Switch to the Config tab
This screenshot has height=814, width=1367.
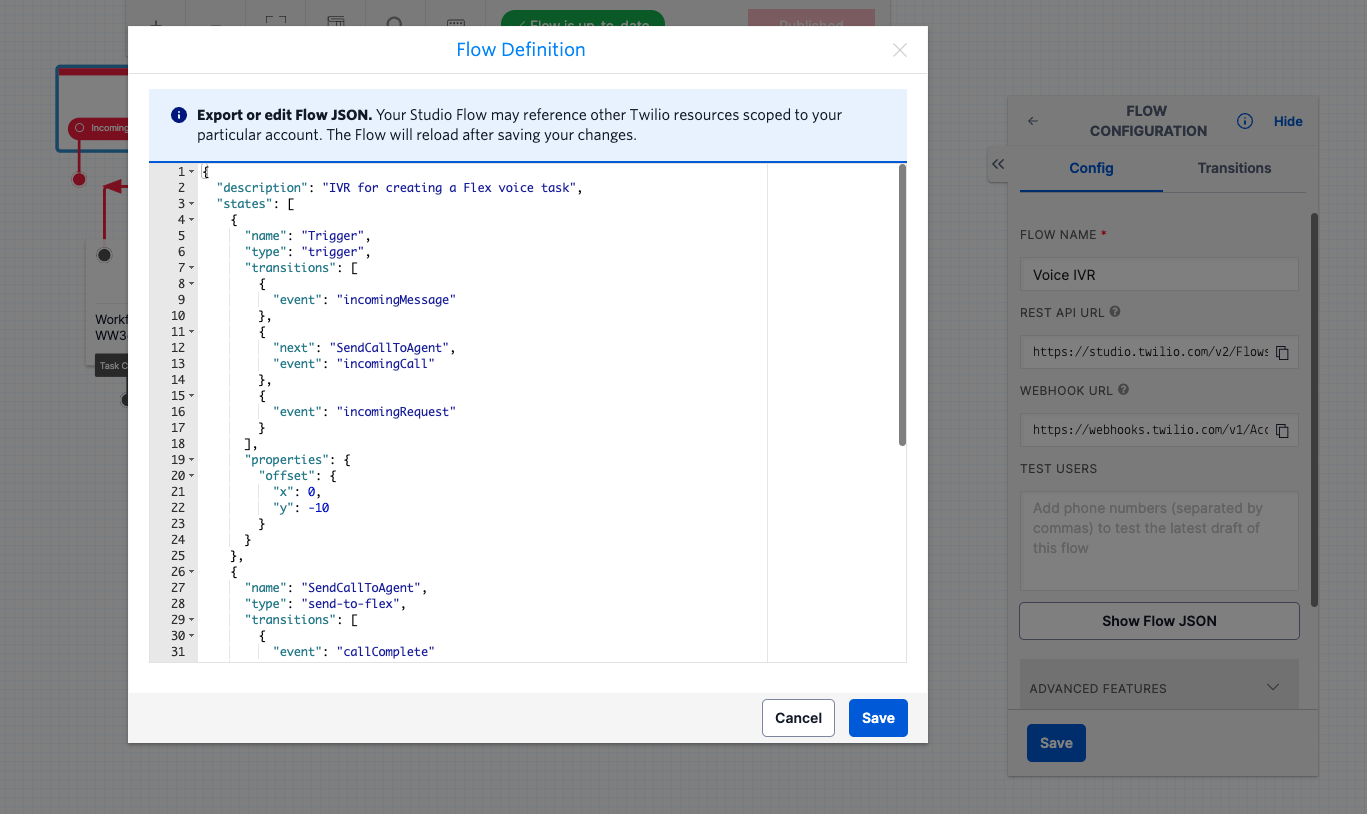1091,168
